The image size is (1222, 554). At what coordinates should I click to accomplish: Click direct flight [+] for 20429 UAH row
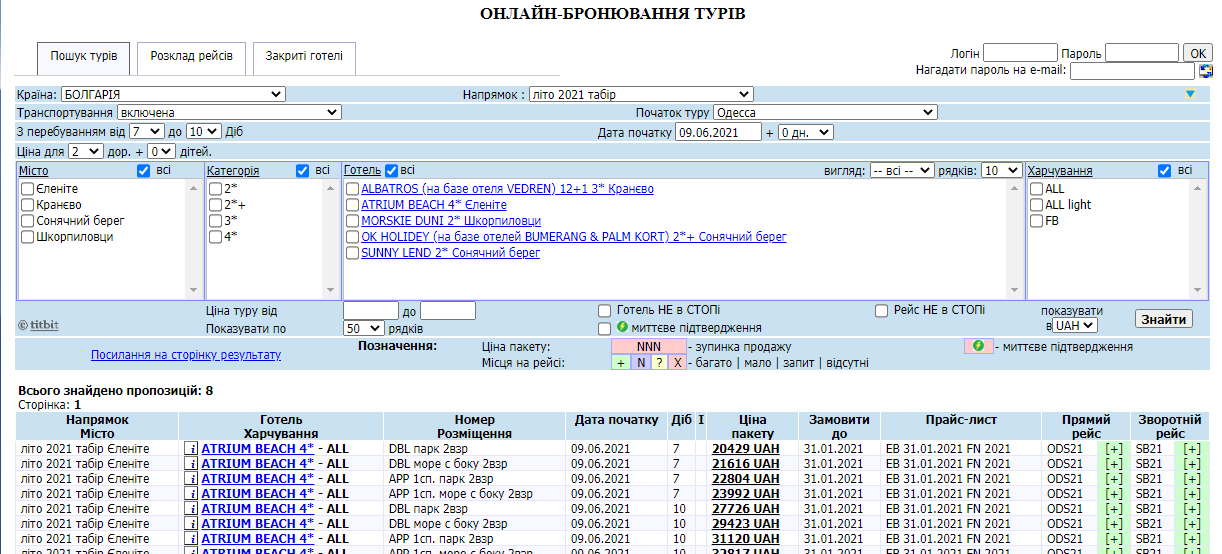(1114, 449)
